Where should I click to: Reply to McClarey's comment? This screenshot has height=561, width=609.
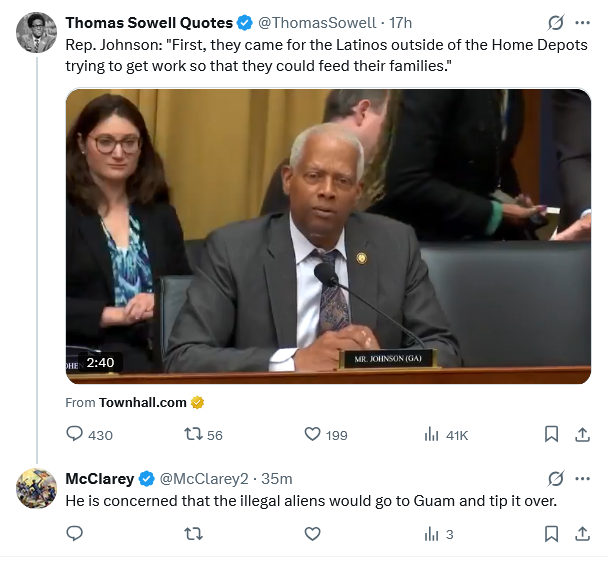[x=75, y=534]
